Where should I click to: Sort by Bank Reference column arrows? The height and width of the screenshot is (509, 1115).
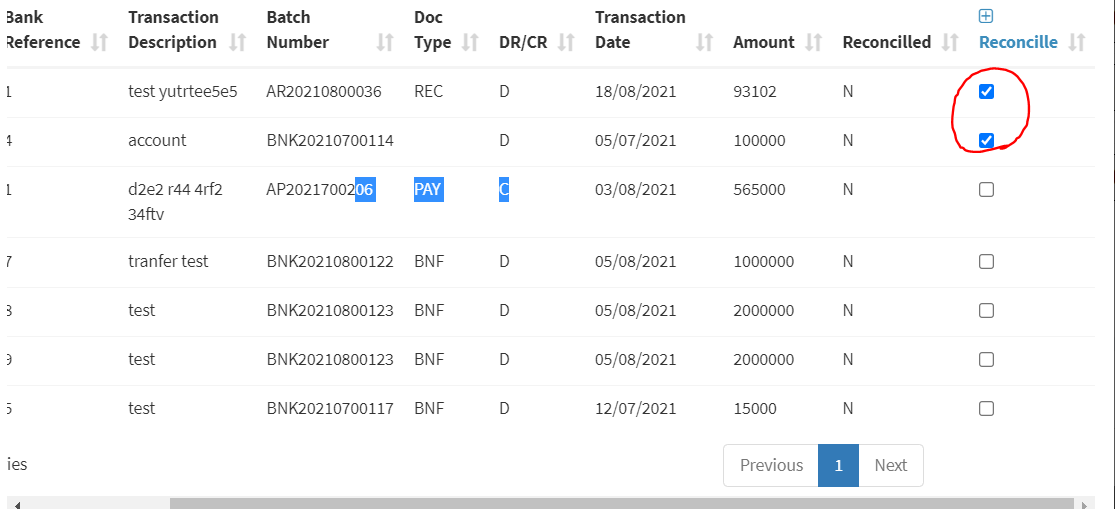tap(99, 42)
